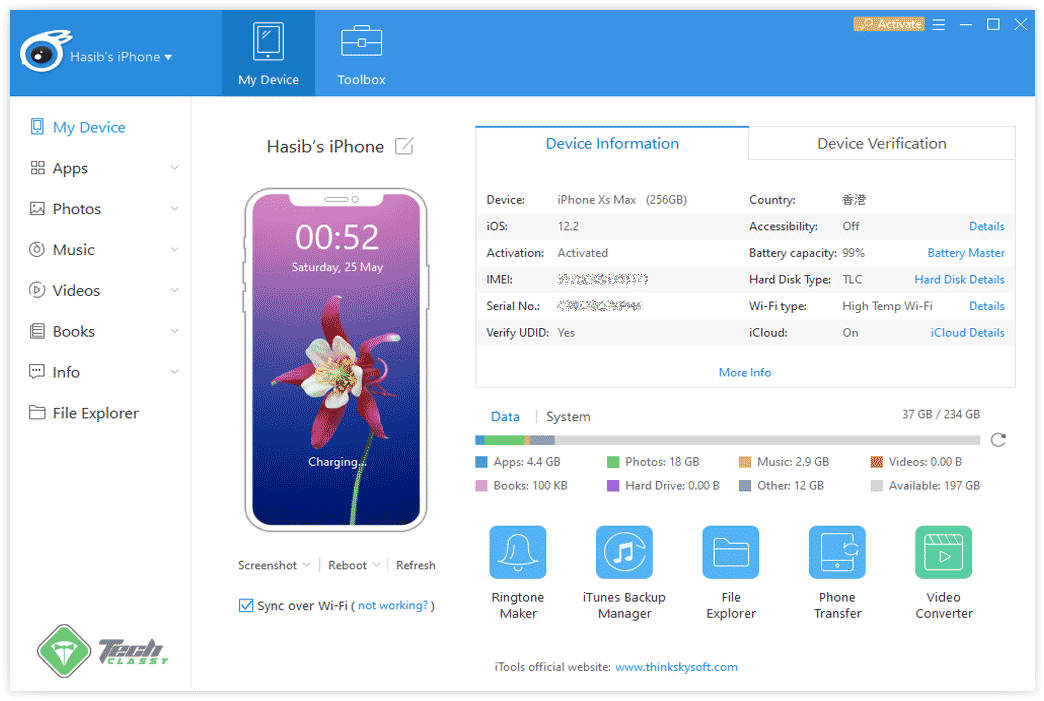The image size is (1044, 701).
Task: Open the Video Converter tool
Action: tap(943, 553)
